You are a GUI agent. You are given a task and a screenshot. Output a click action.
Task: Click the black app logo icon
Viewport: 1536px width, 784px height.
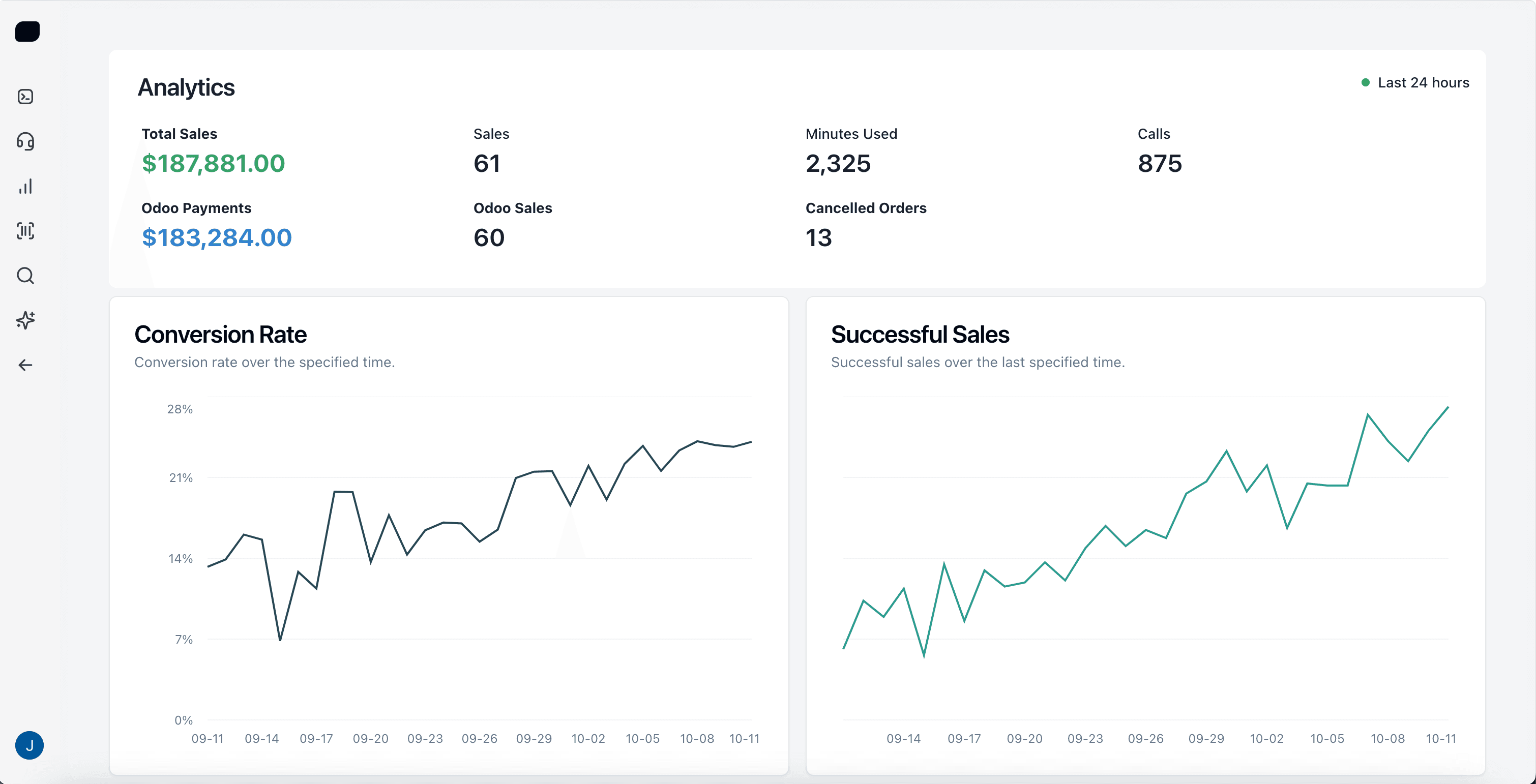click(x=27, y=32)
